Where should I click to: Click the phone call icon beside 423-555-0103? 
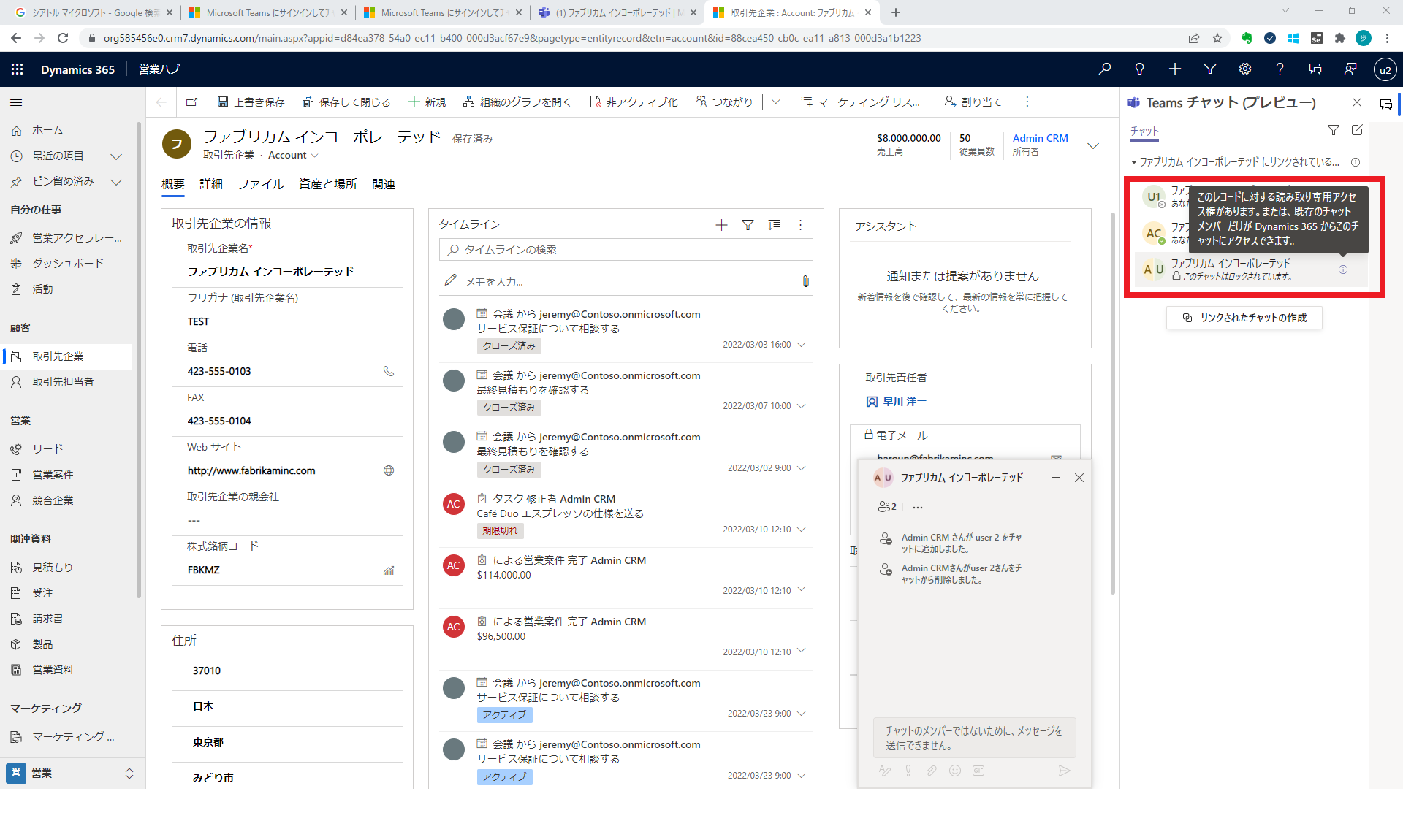[x=389, y=371]
